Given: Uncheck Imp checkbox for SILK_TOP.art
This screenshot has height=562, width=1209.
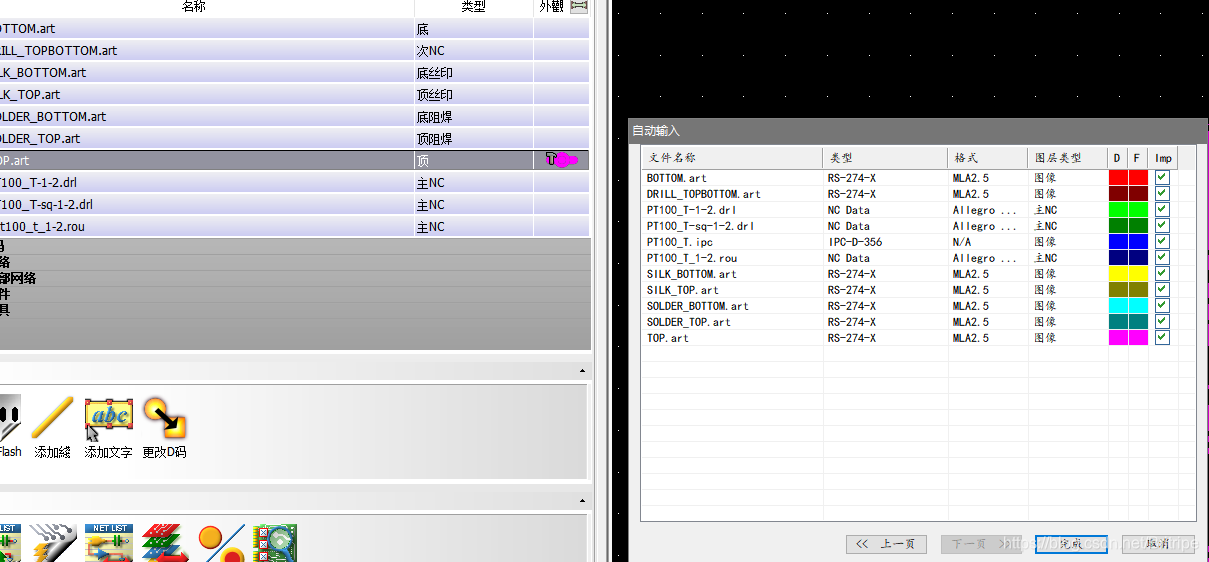Looking at the screenshot, I should tap(1162, 290).
